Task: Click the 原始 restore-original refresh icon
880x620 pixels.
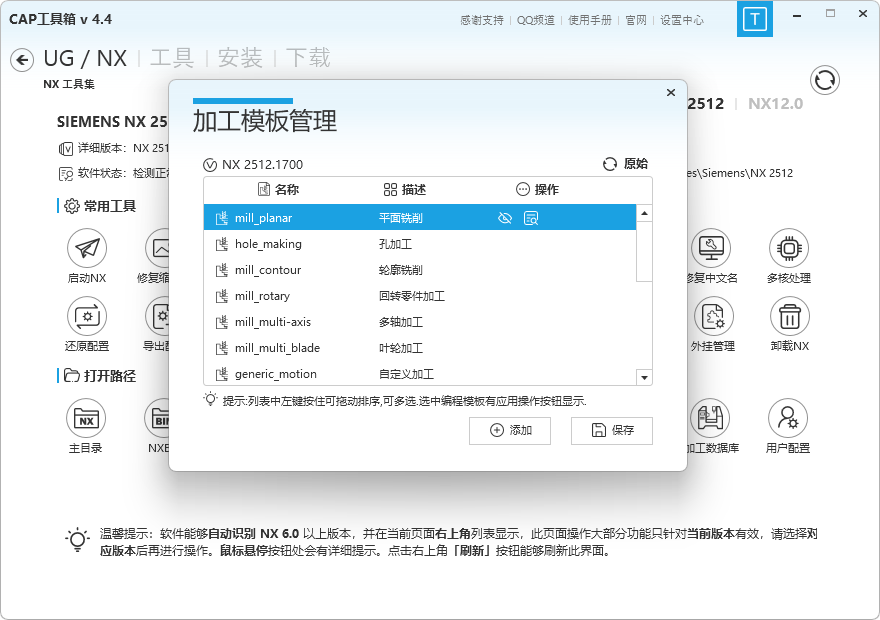Action: click(x=610, y=164)
